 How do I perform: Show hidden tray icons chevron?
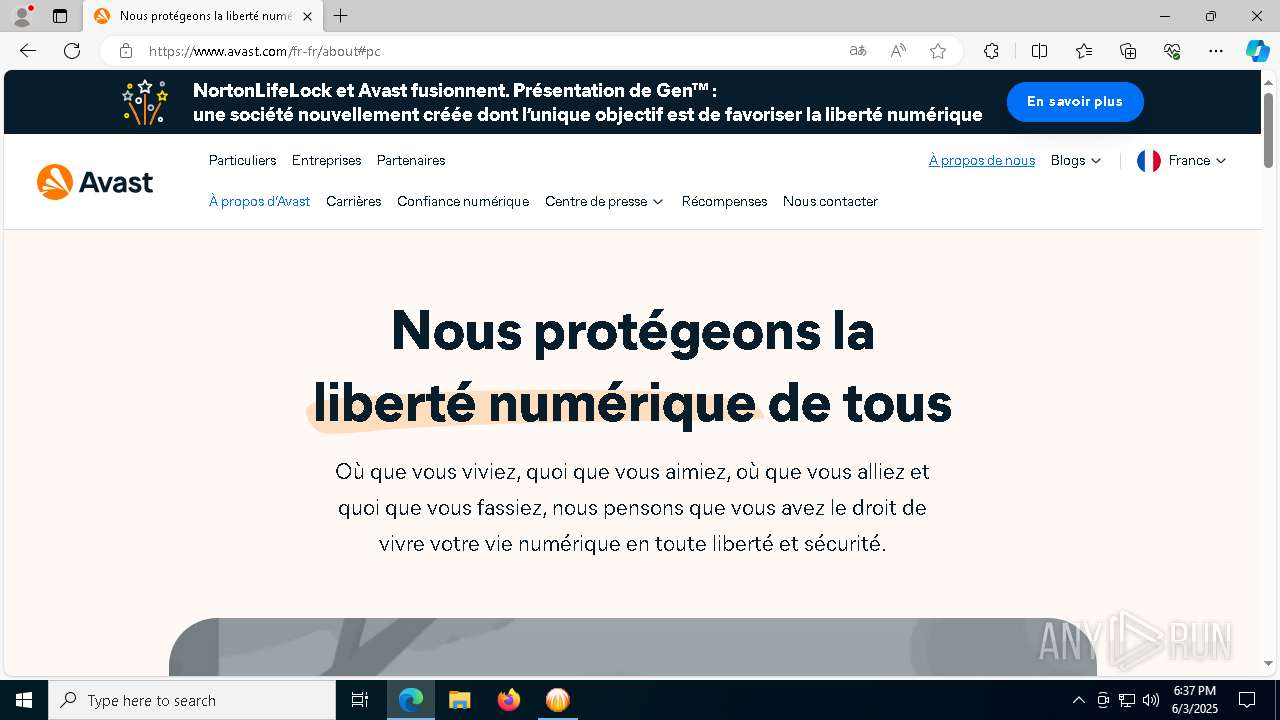click(x=1078, y=700)
